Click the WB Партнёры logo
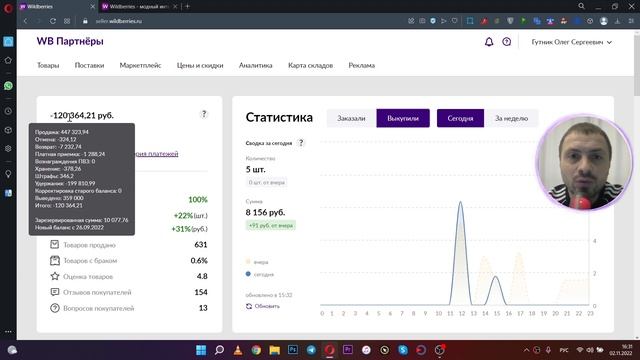640x360 pixels. tap(70, 41)
